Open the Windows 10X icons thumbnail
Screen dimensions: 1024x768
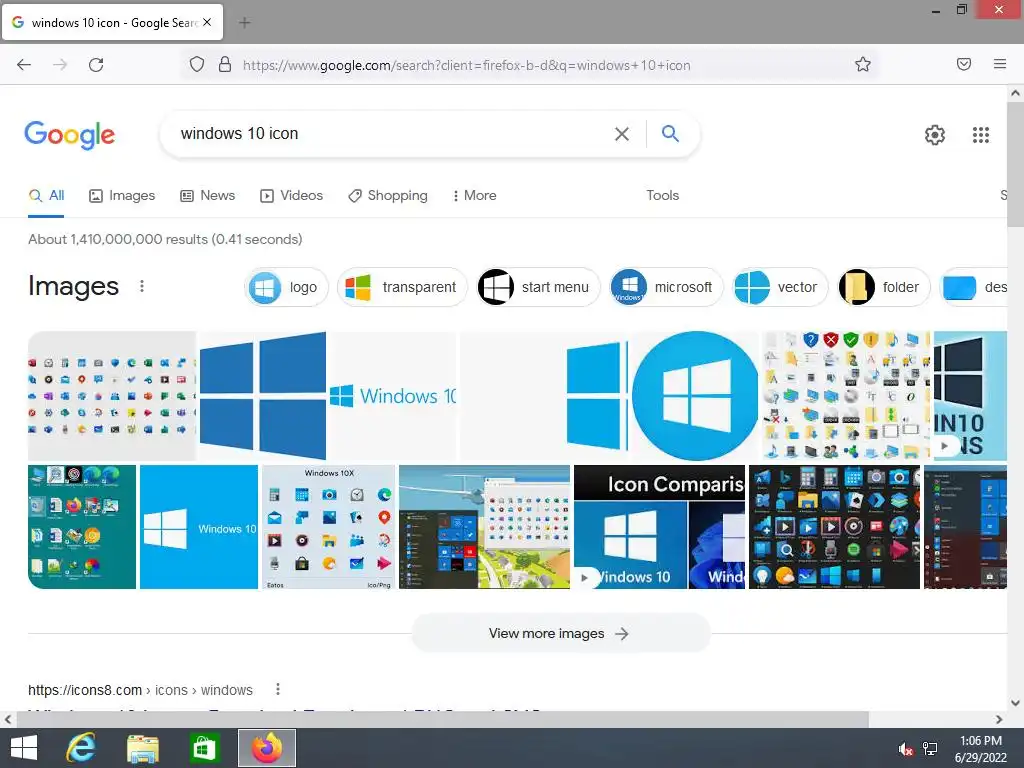(x=328, y=526)
